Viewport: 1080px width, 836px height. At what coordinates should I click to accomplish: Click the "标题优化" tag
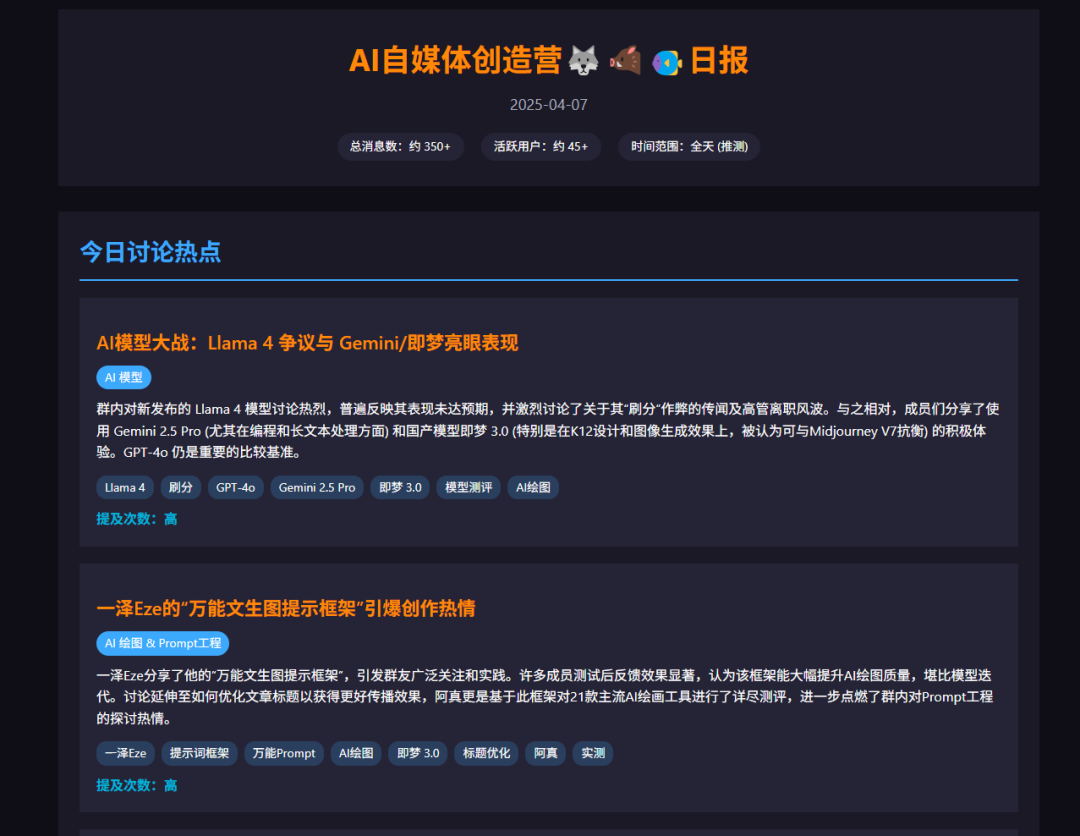(x=486, y=753)
